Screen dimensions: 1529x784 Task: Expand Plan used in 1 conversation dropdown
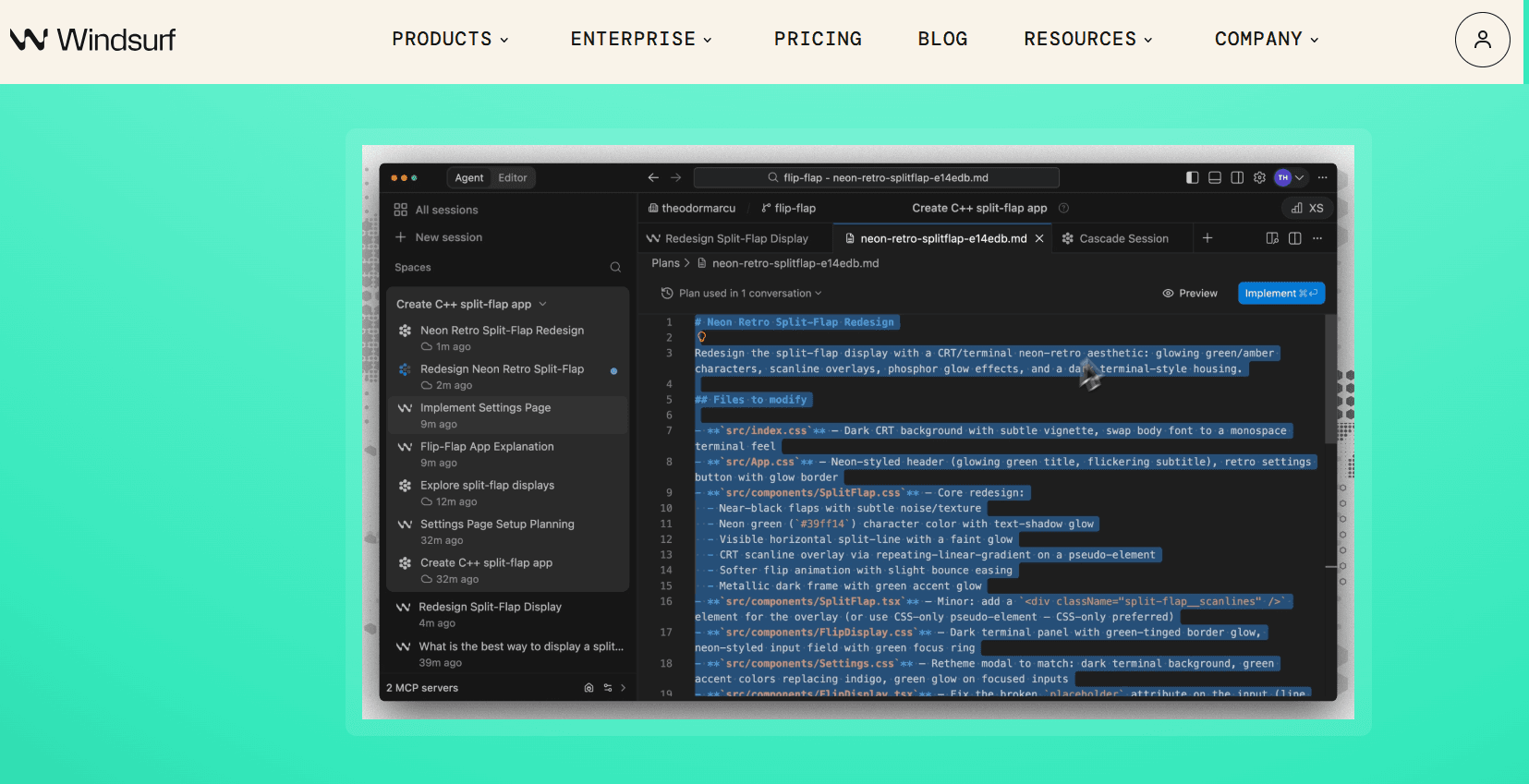click(750, 293)
